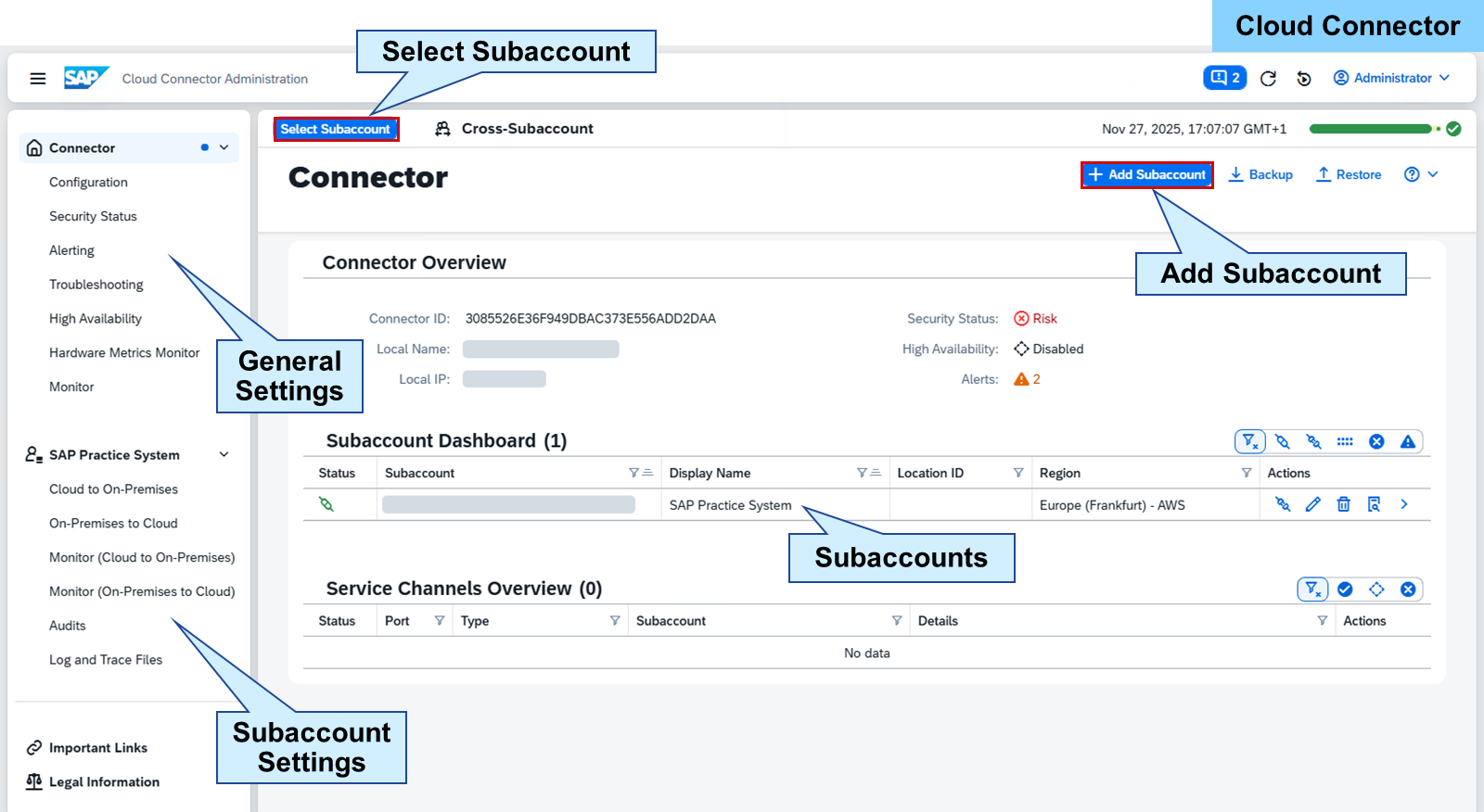The width and height of the screenshot is (1484, 812).
Task: Open Legal Information in the sidebar
Action: coord(104,781)
